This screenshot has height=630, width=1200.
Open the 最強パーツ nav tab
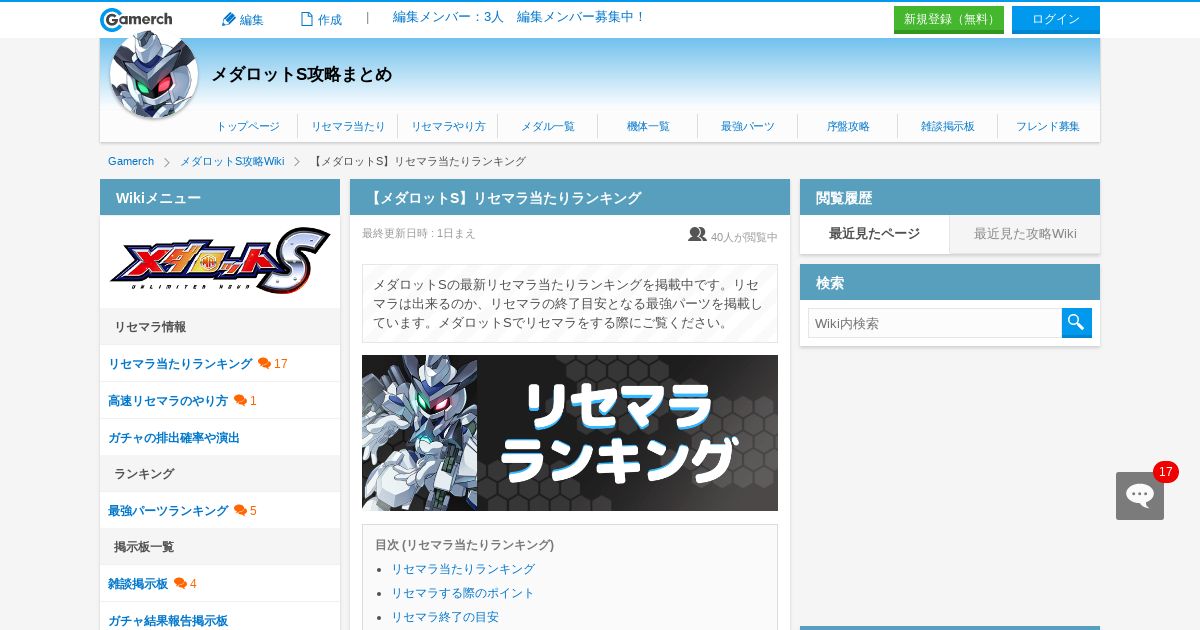748,126
